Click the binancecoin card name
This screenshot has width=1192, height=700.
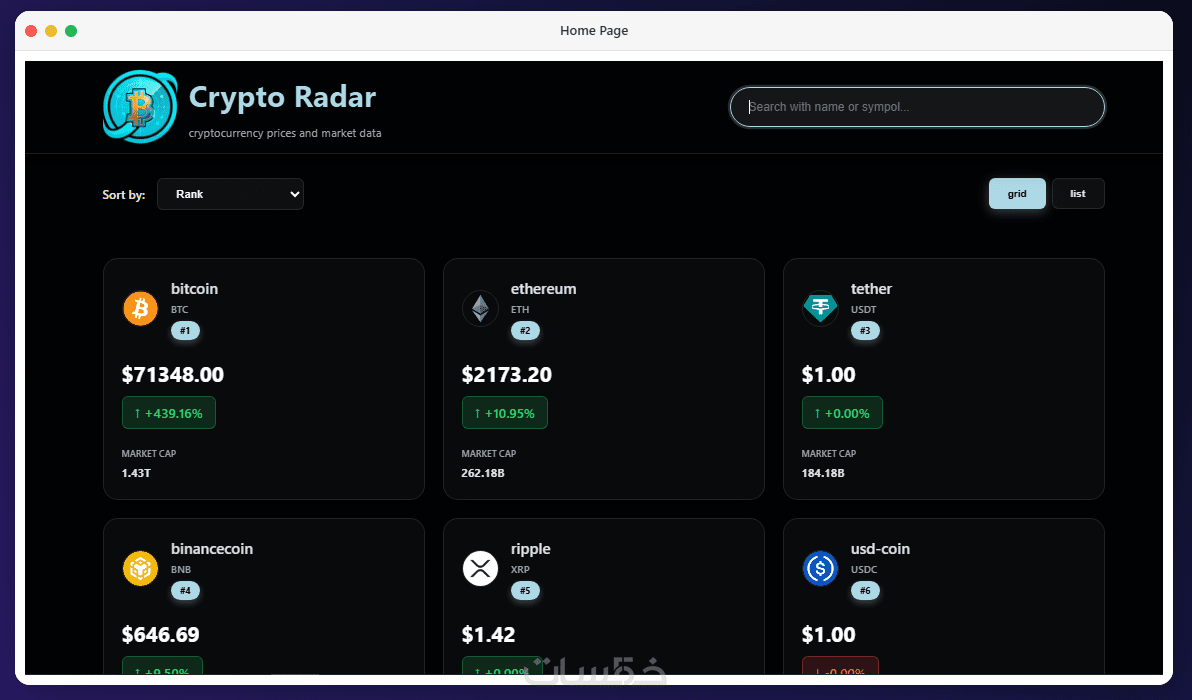(x=212, y=549)
